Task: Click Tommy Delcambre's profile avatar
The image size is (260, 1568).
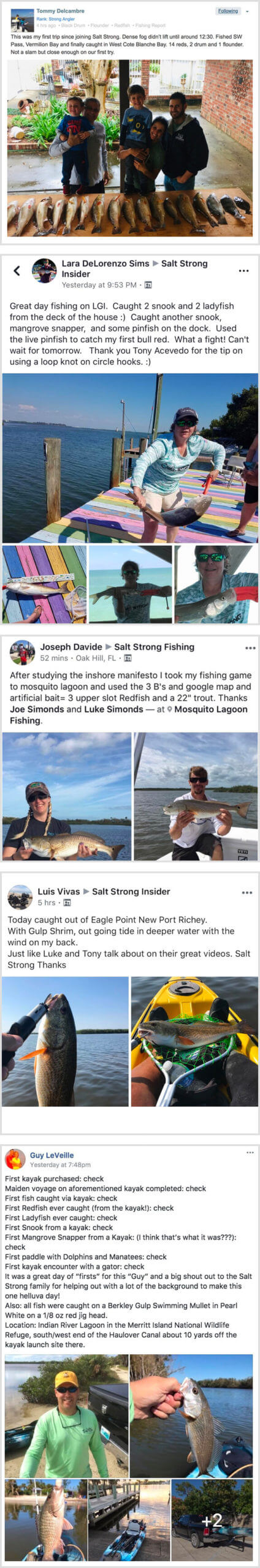Action: point(23,20)
